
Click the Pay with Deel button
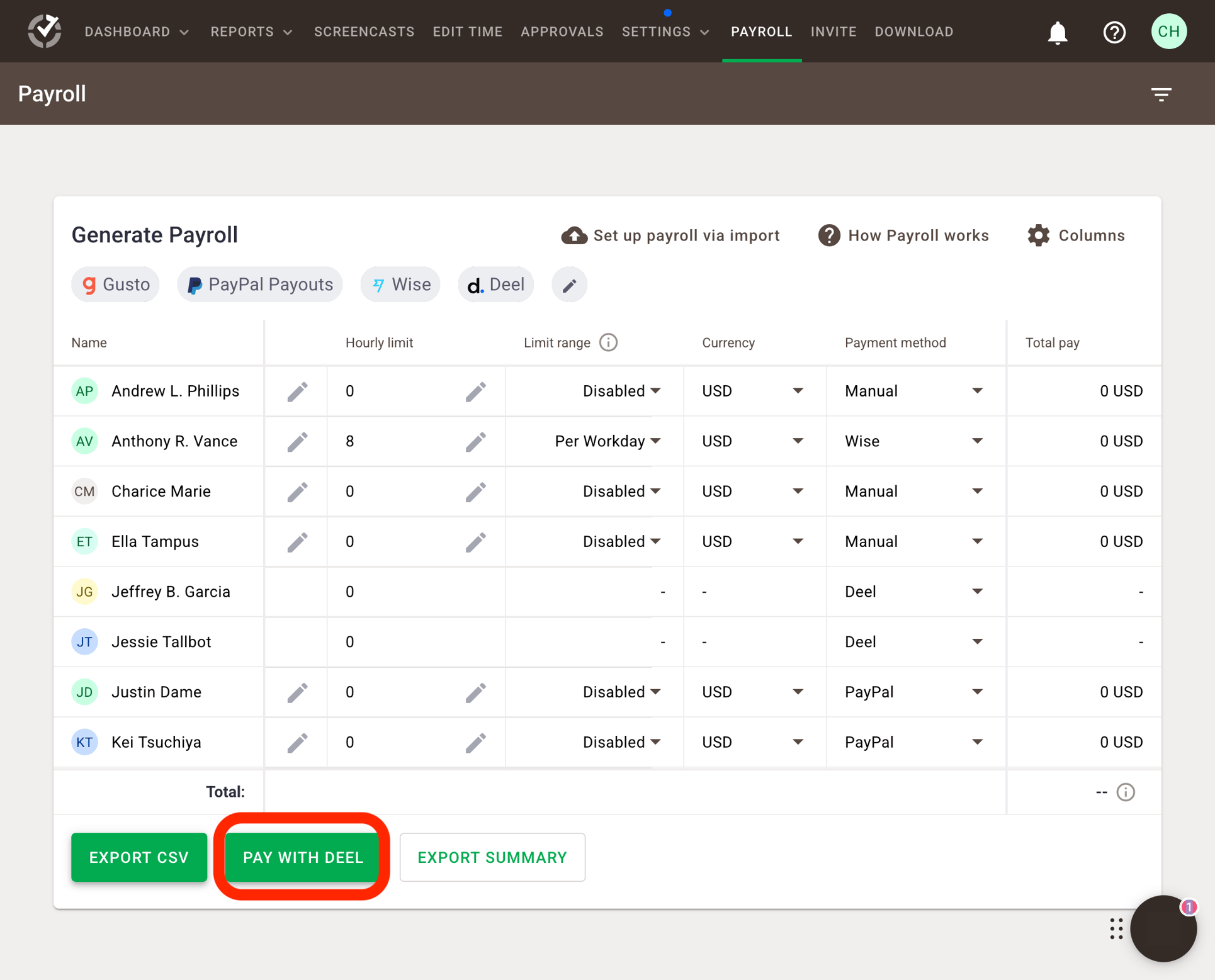(303, 857)
